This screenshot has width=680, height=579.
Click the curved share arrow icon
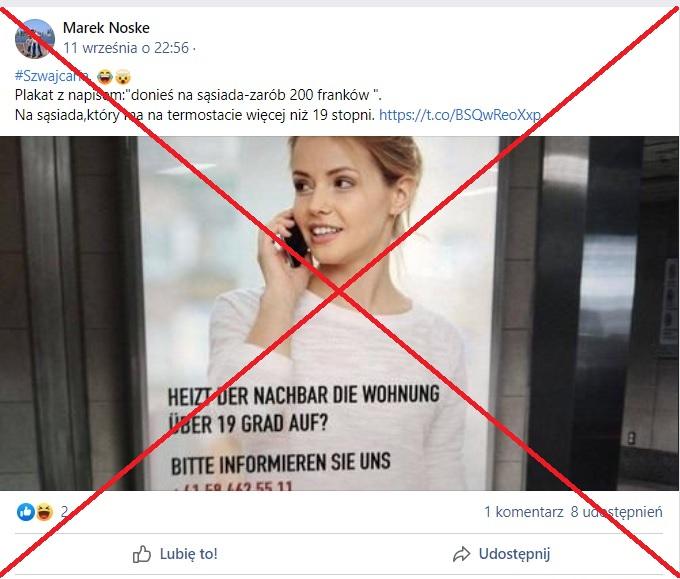point(461,554)
